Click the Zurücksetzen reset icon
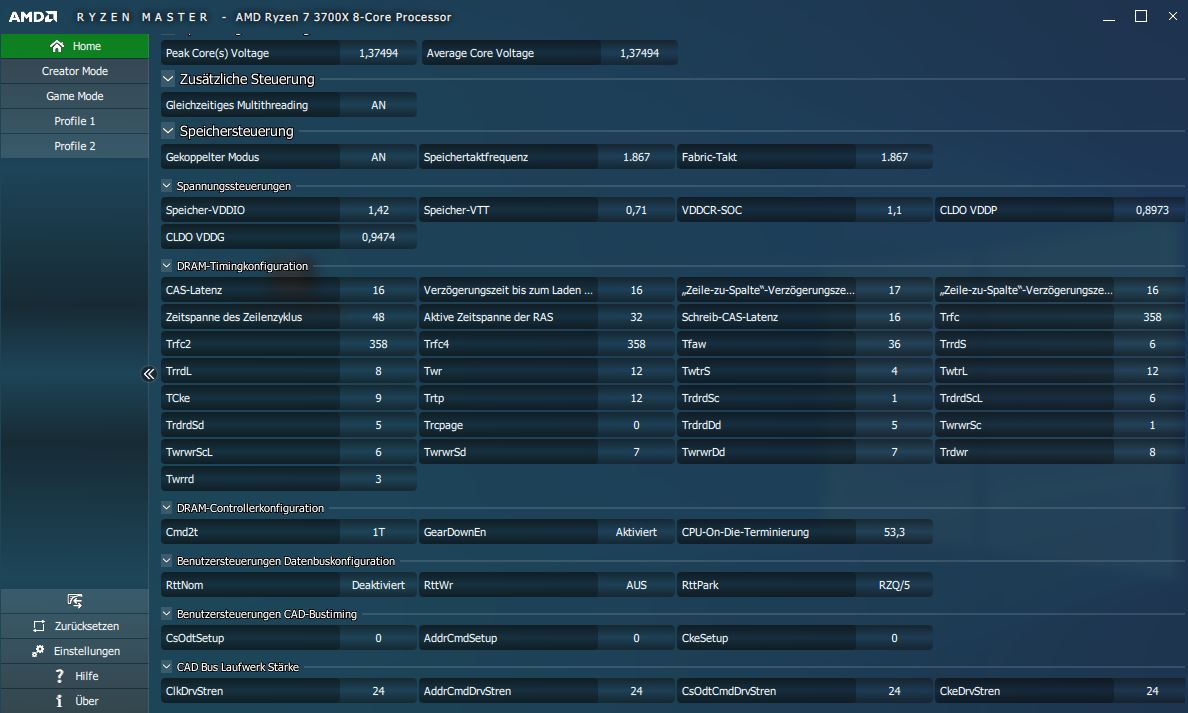Image resolution: width=1188 pixels, height=713 pixels. 39,626
